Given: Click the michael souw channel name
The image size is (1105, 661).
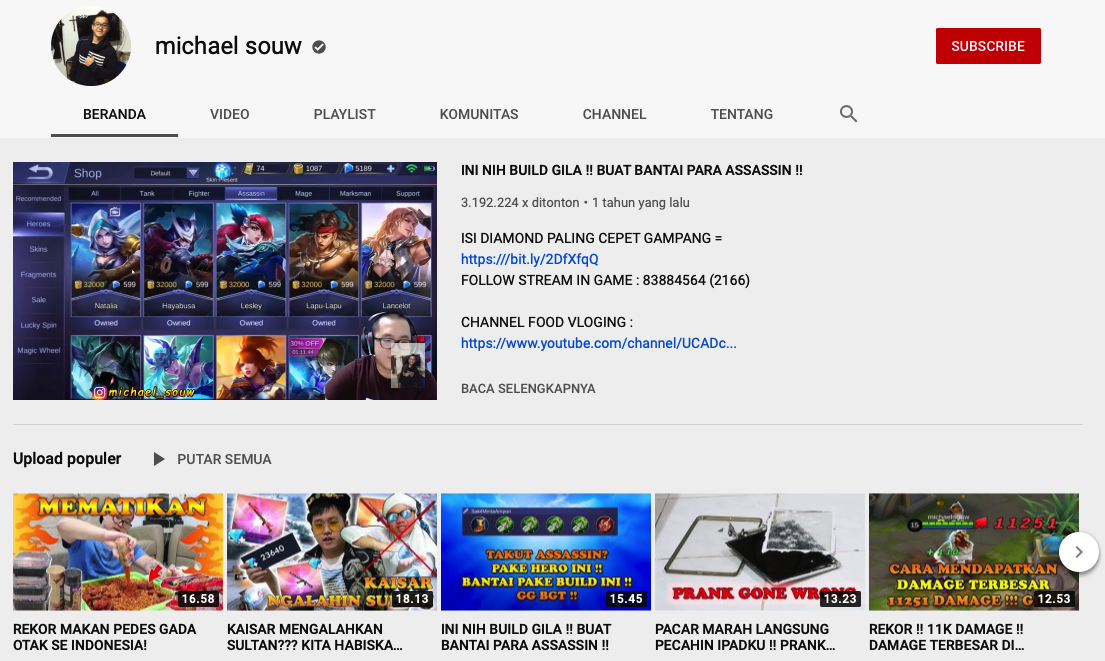Looking at the screenshot, I should 228,47.
